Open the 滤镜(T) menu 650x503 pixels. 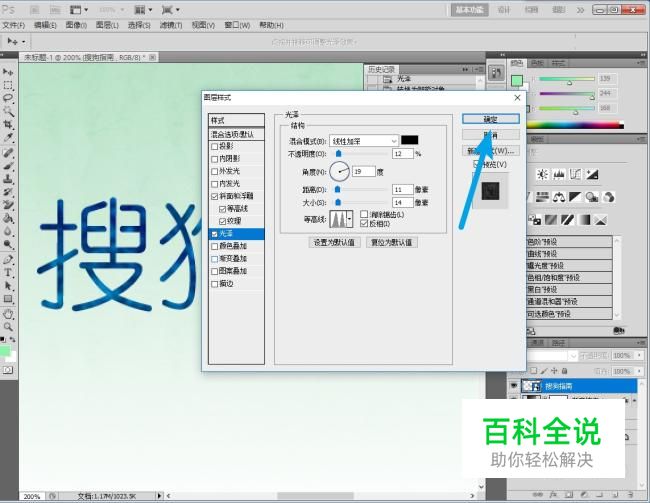click(171, 25)
